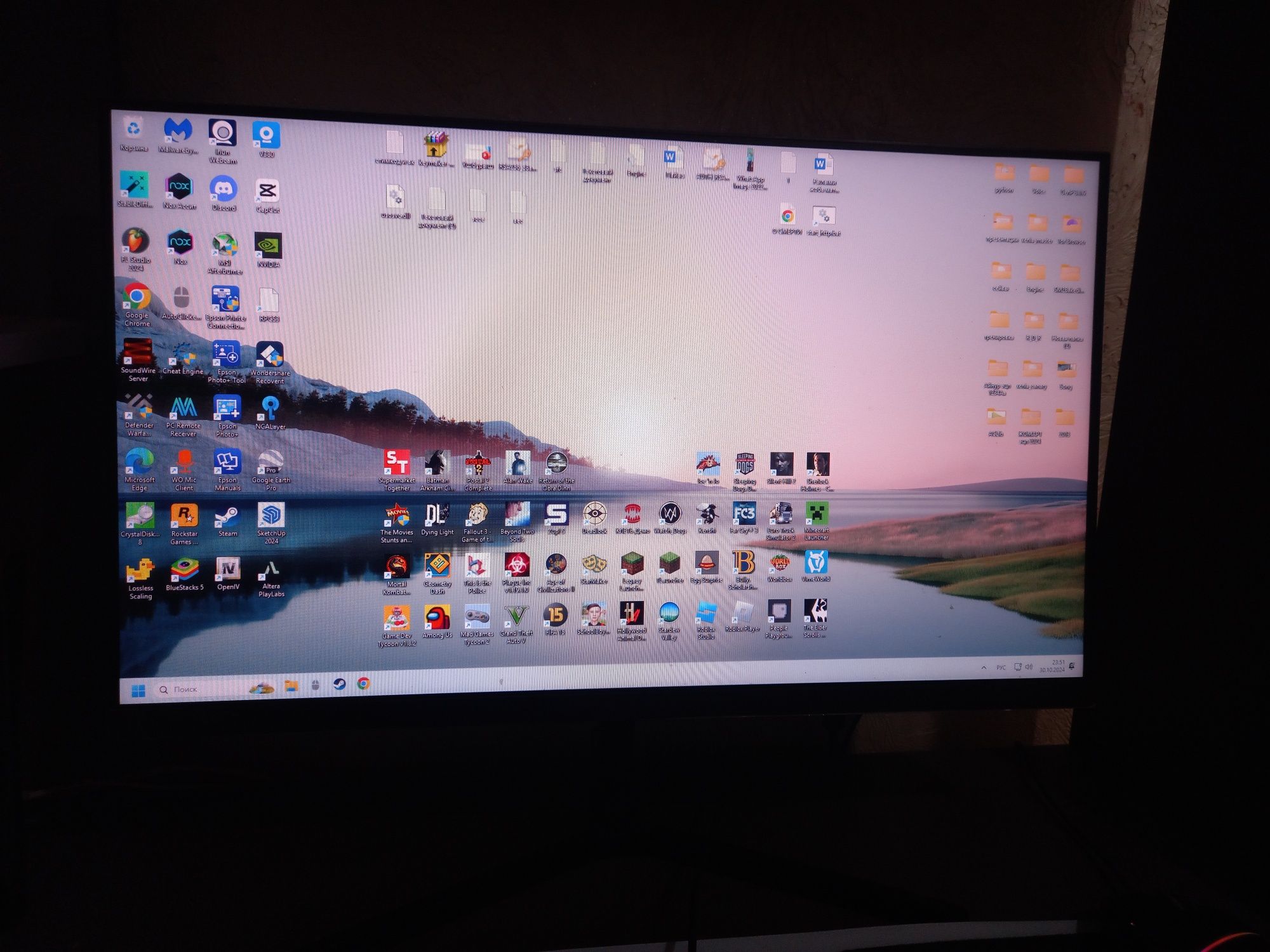Launch Mortal Kombat icon
Screen dimensions: 1270x952
396,574
